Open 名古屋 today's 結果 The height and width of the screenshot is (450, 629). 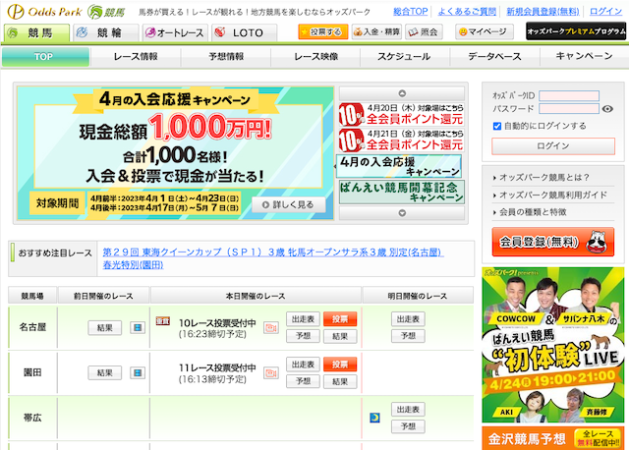pos(340,336)
